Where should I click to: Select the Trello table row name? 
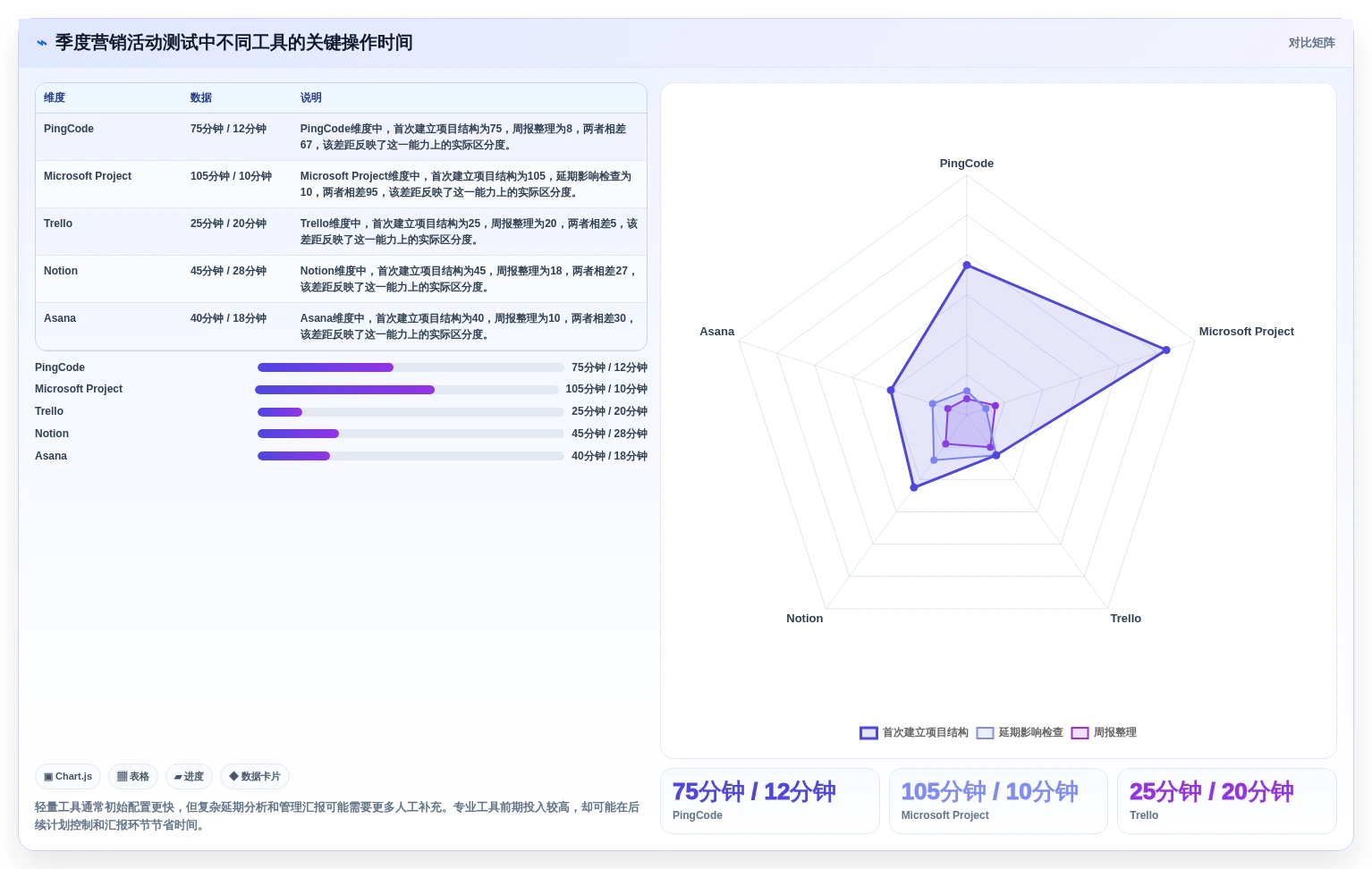[x=58, y=224]
